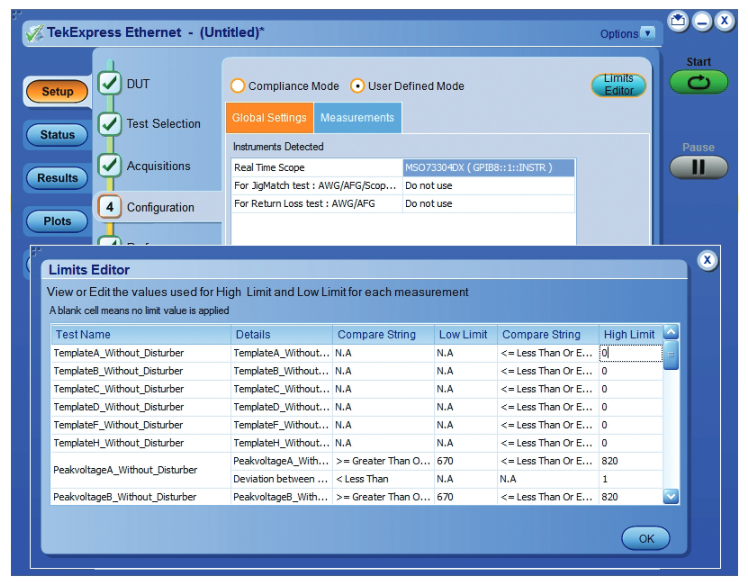Click the mail icon in title bar
The height and width of the screenshot is (582, 748).
678,22
